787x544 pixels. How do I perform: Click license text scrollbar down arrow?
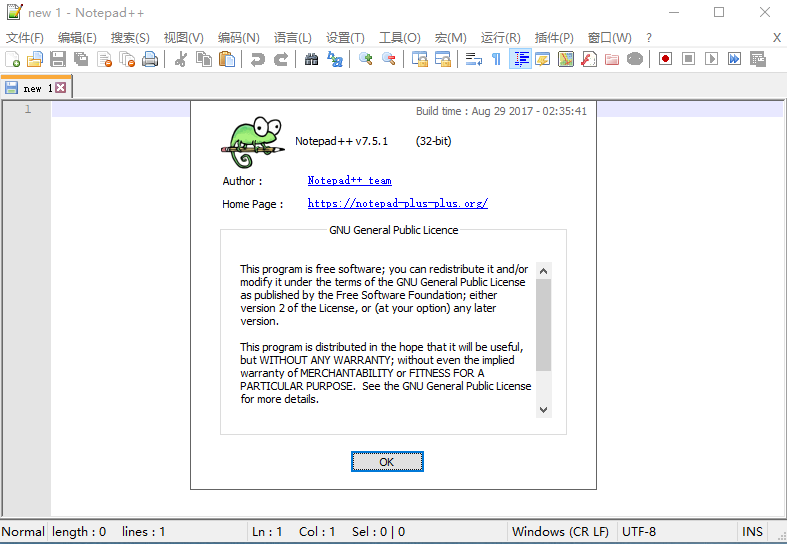tap(544, 410)
